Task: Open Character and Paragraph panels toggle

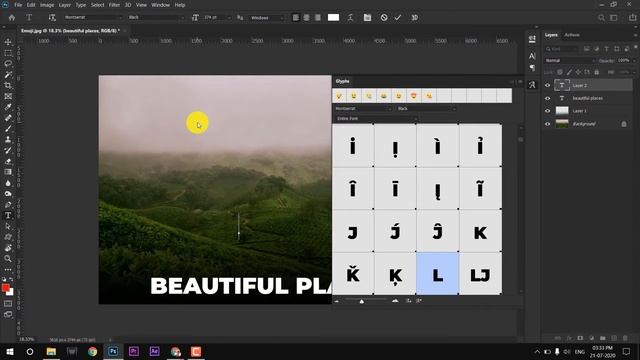Action: (x=367, y=18)
